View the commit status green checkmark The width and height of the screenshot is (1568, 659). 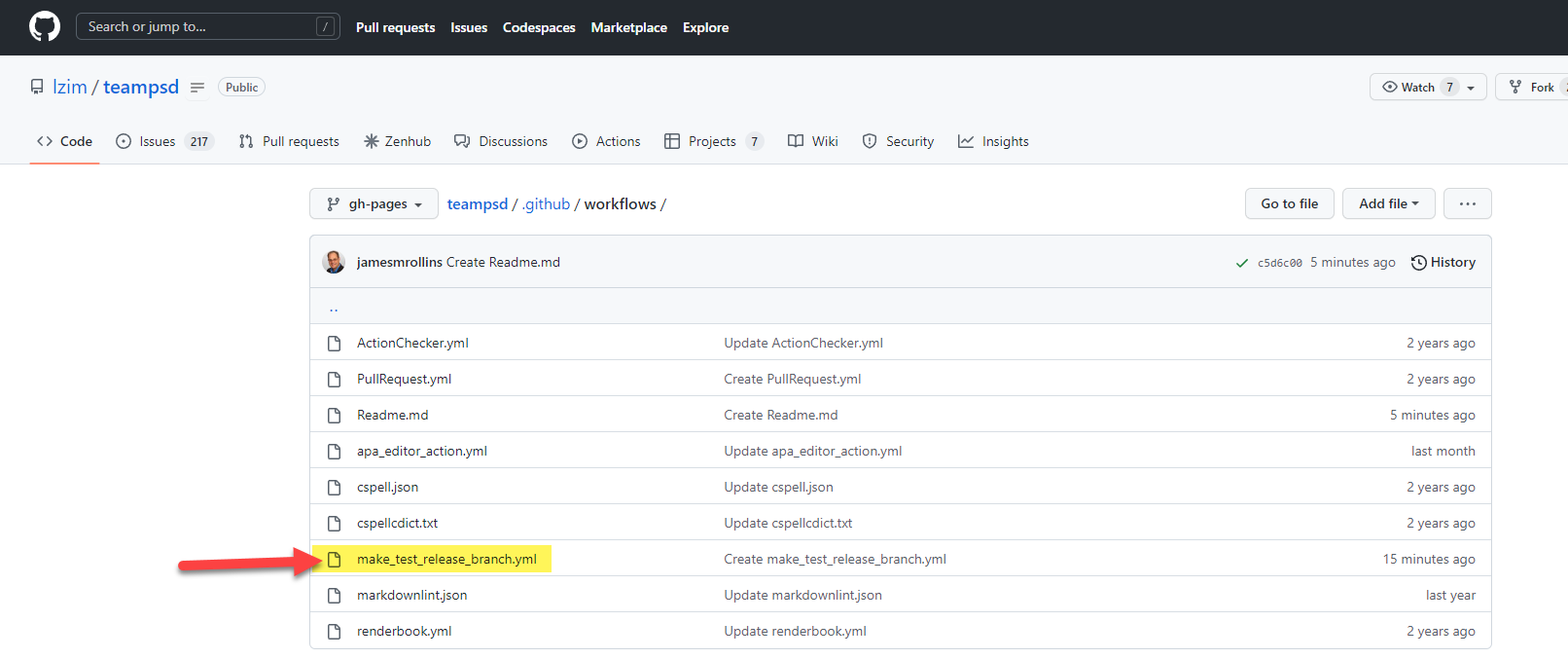click(1241, 263)
